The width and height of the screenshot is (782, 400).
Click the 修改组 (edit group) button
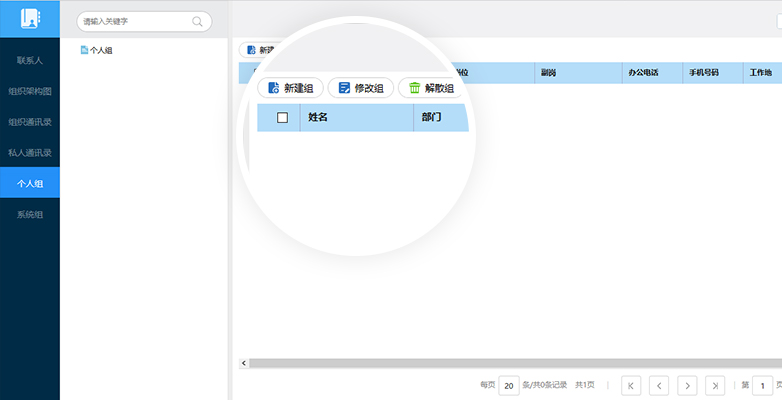360,88
